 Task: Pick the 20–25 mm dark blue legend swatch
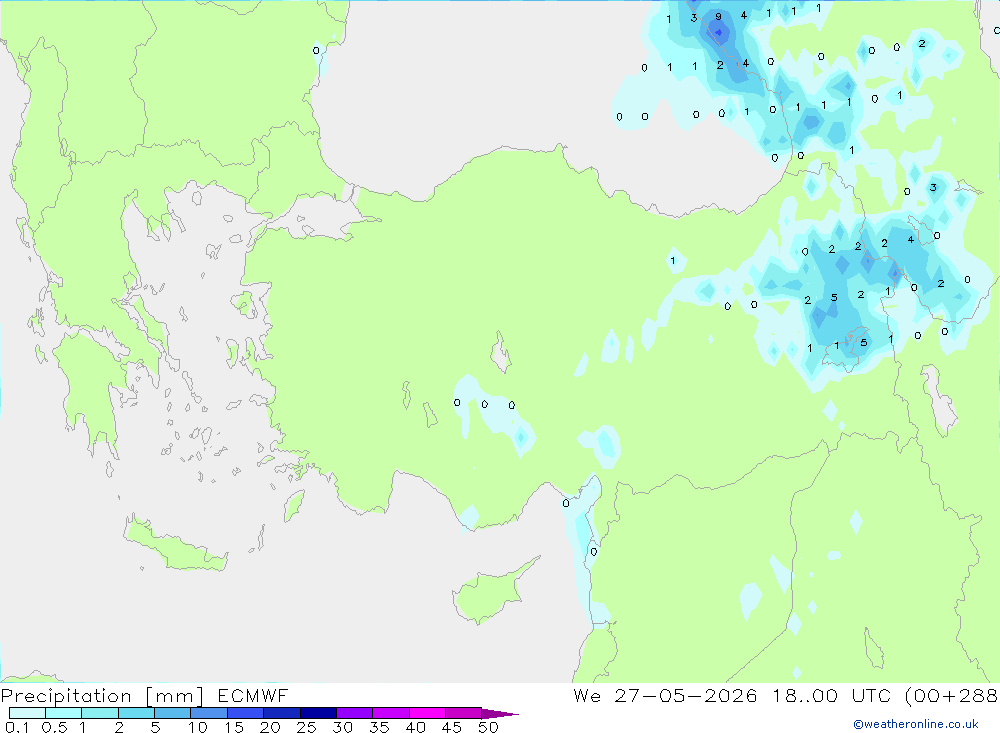[281, 713]
